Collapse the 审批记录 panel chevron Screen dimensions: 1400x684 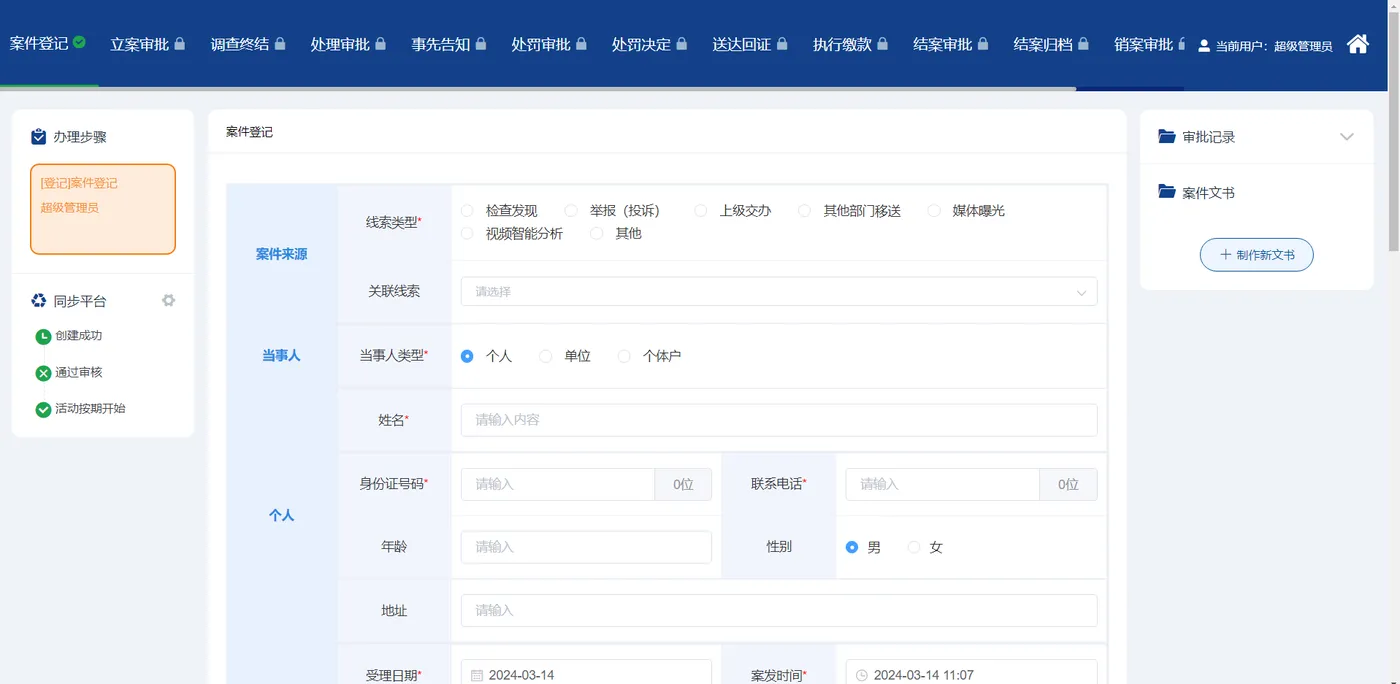tap(1347, 135)
